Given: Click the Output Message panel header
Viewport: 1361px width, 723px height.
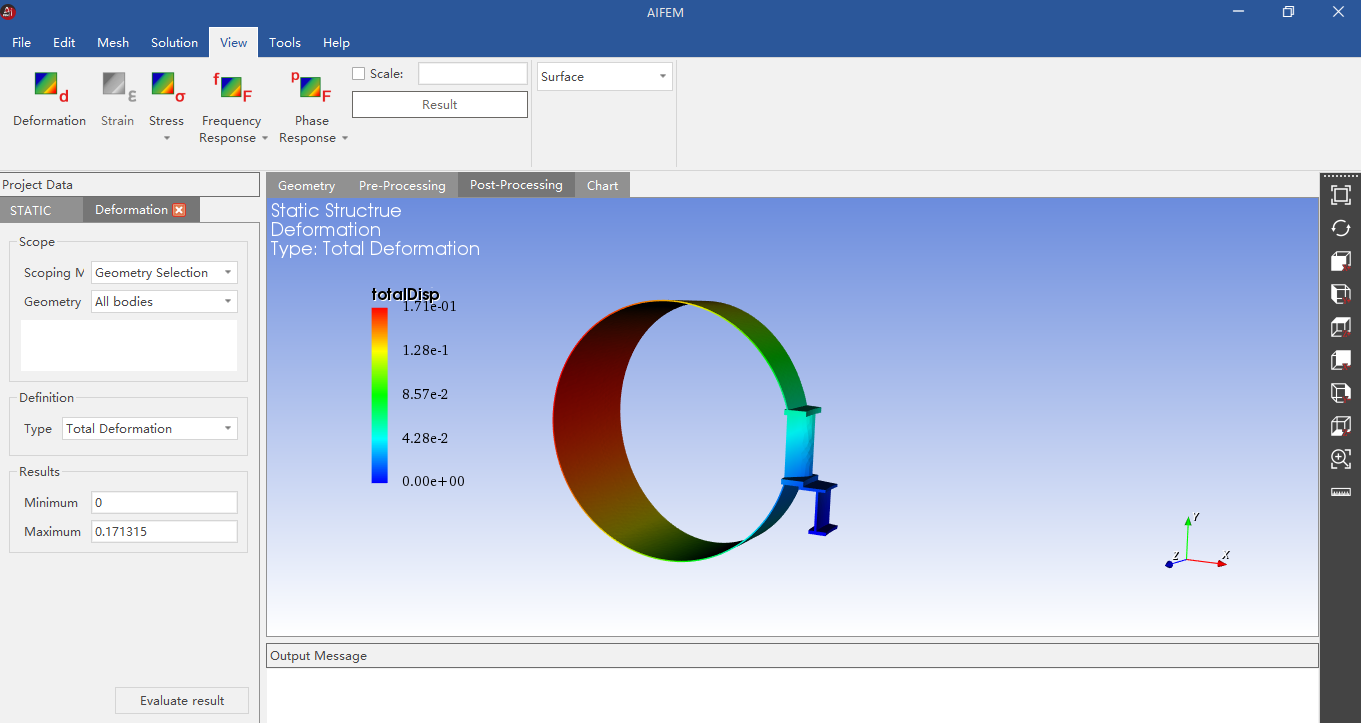Looking at the screenshot, I should coord(792,656).
